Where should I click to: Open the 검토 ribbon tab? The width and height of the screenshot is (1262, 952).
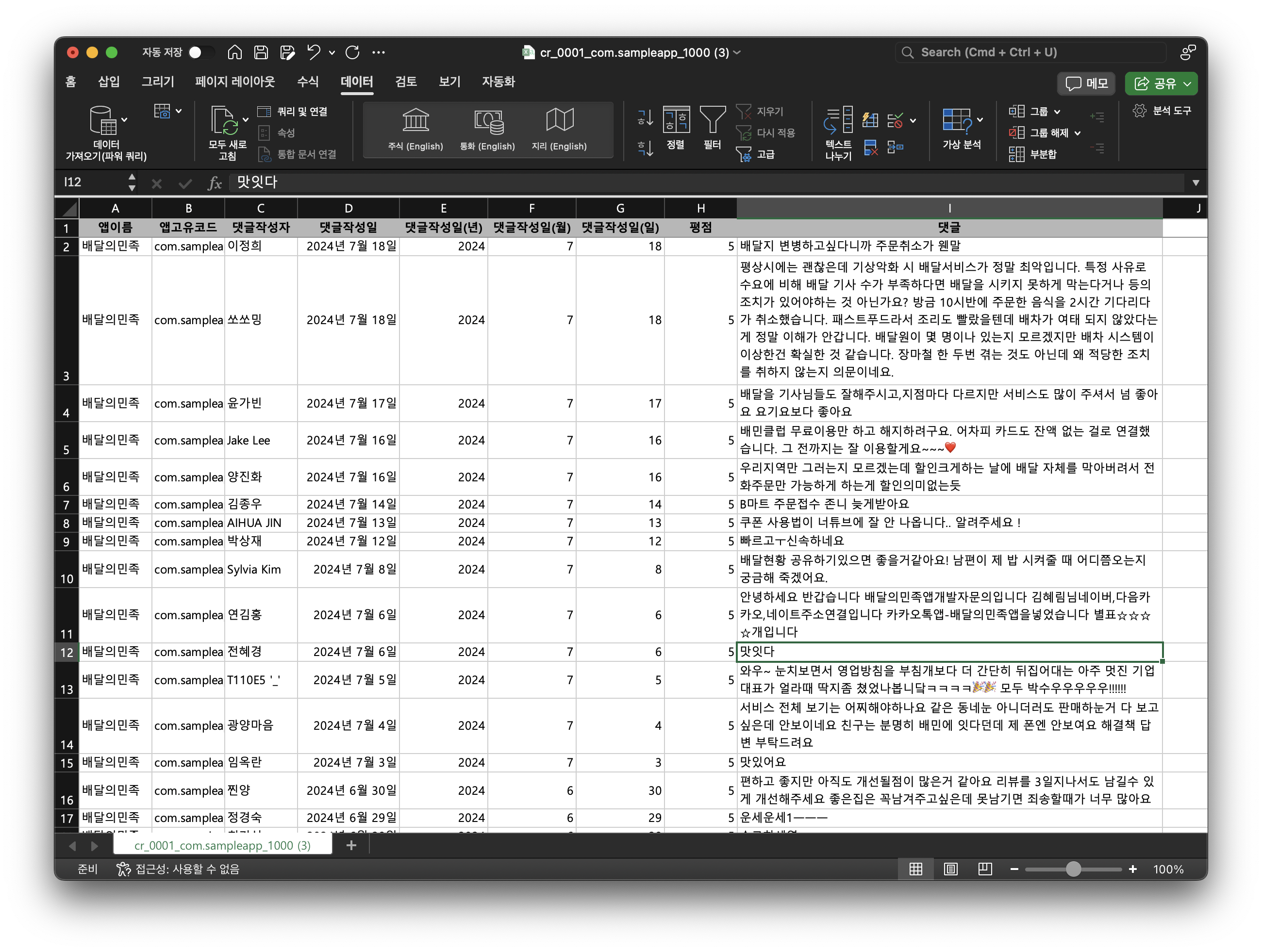pos(406,82)
